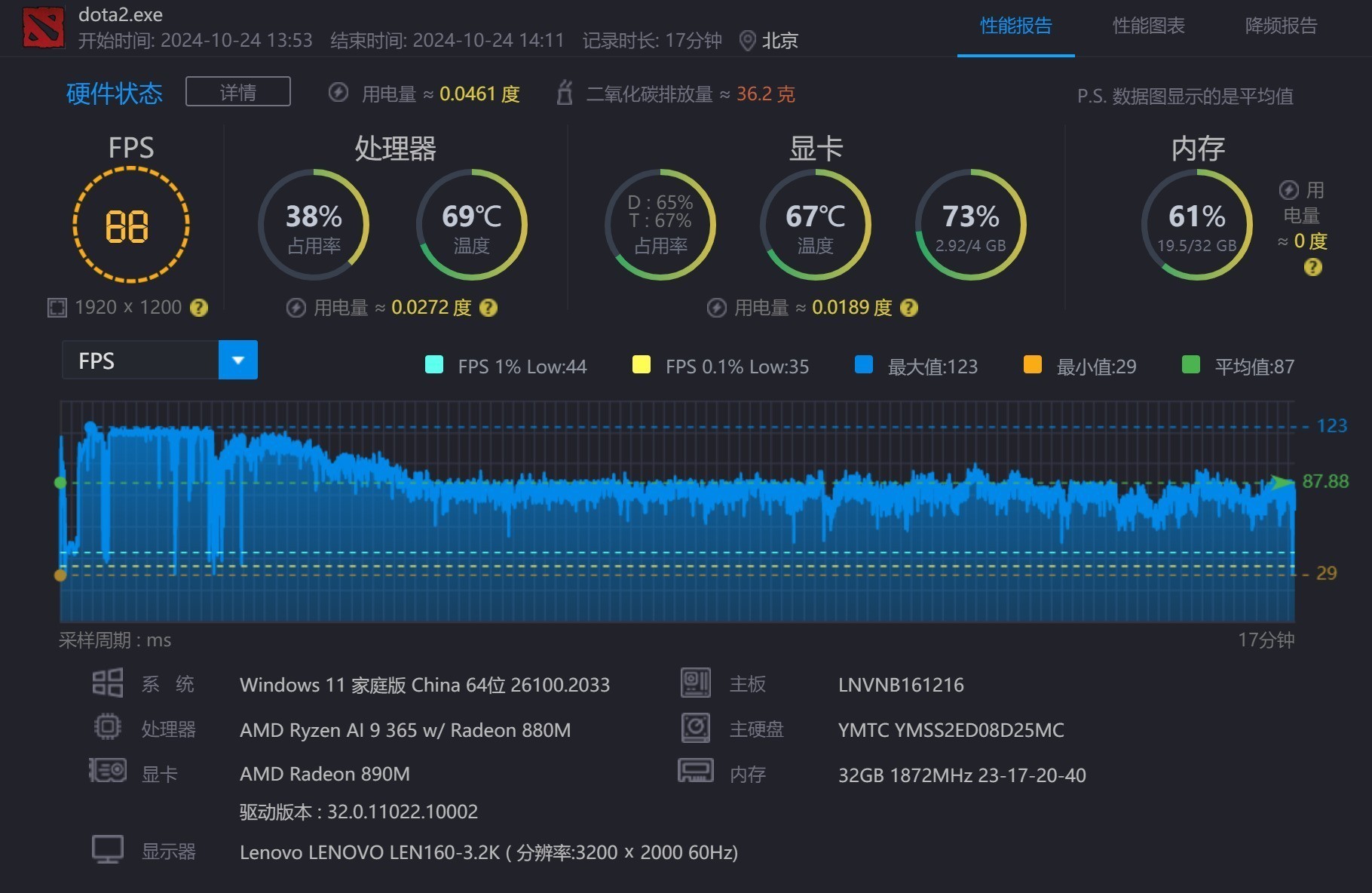Click the blue dropdown arrow next to FPS
The height and width of the screenshot is (893, 1372).
(238, 360)
